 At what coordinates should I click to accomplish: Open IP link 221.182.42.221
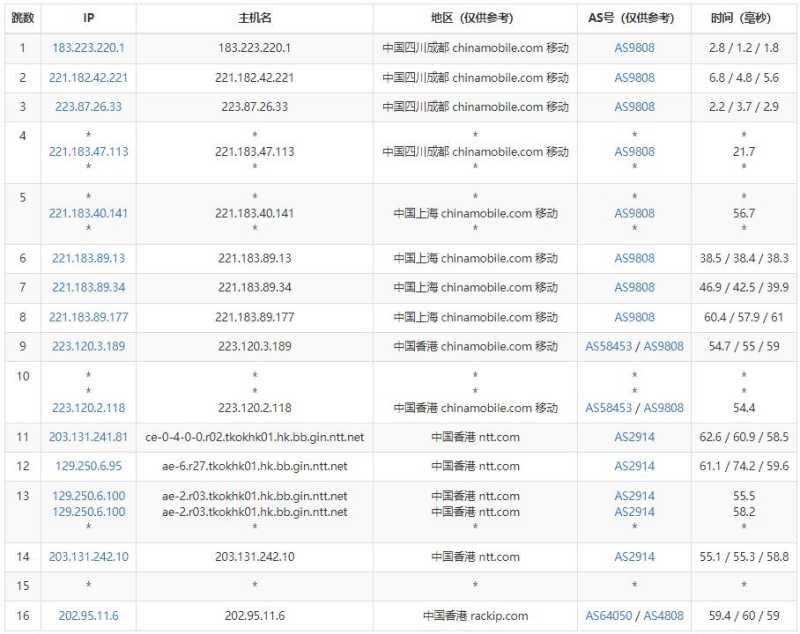coord(88,78)
